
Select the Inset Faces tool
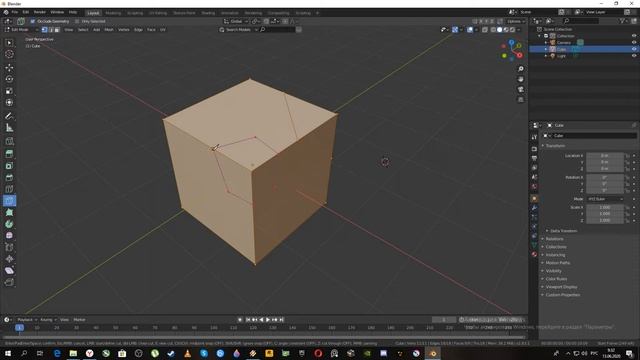coord(9,166)
